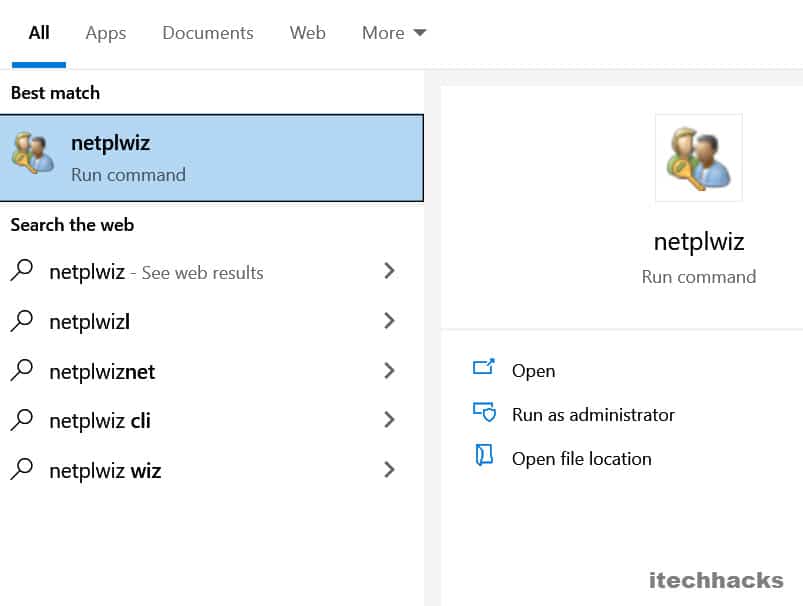Click Open to launch netplwiz
Viewport: 803px width, 606px height.
pos(533,370)
